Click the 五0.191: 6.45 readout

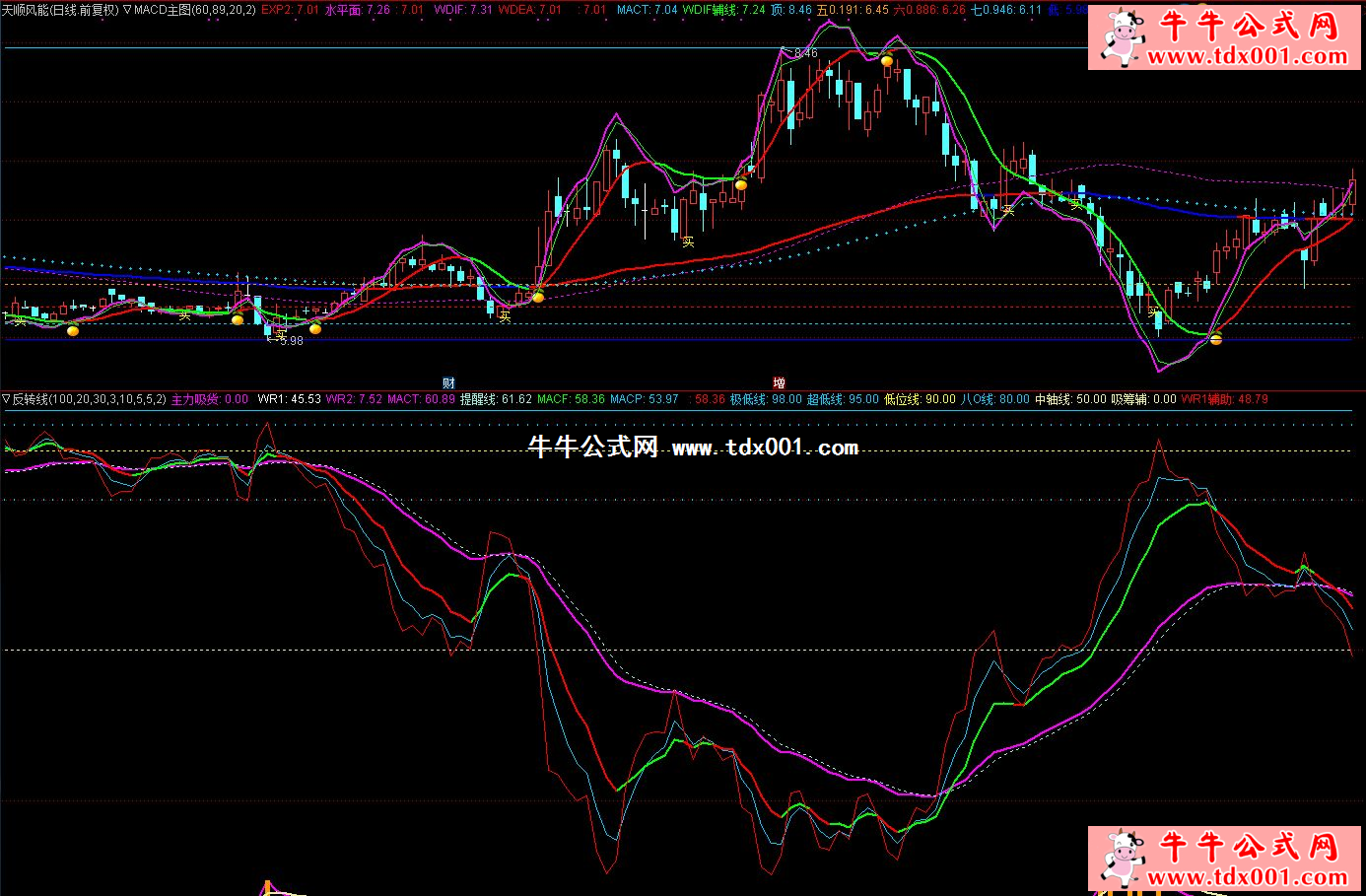pos(853,9)
